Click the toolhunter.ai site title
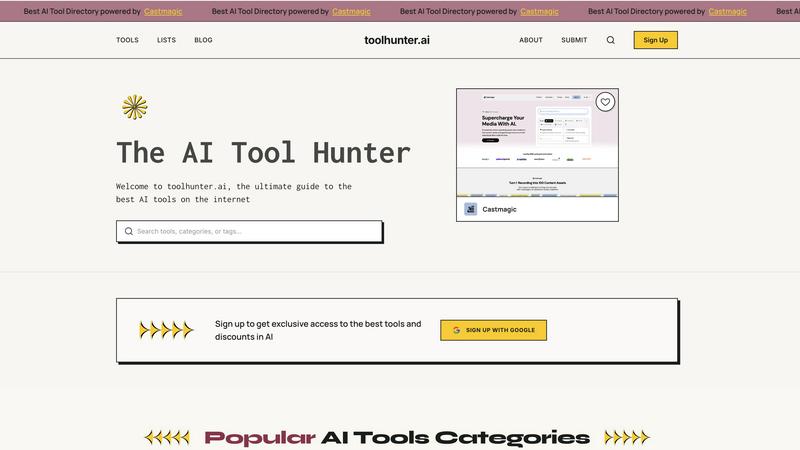800x450 pixels. [397, 40]
